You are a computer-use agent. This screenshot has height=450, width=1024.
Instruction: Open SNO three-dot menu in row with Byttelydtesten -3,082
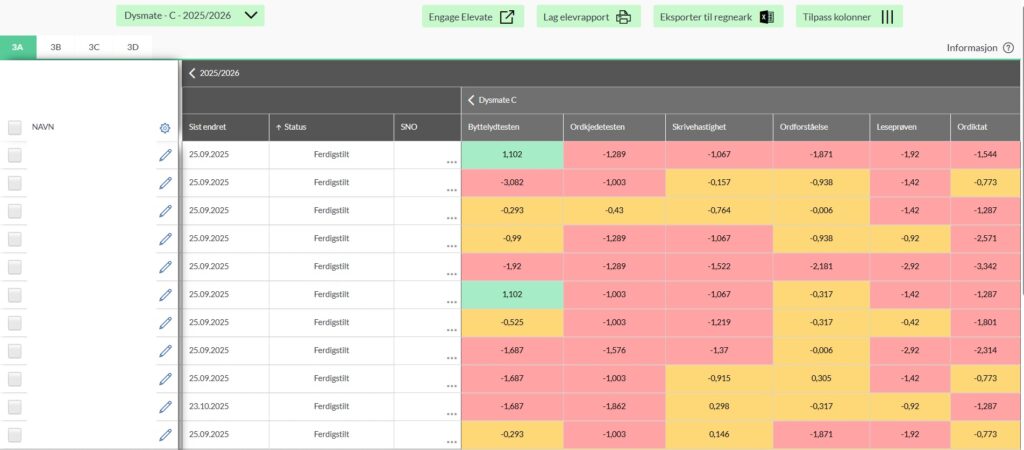[x=451, y=191]
